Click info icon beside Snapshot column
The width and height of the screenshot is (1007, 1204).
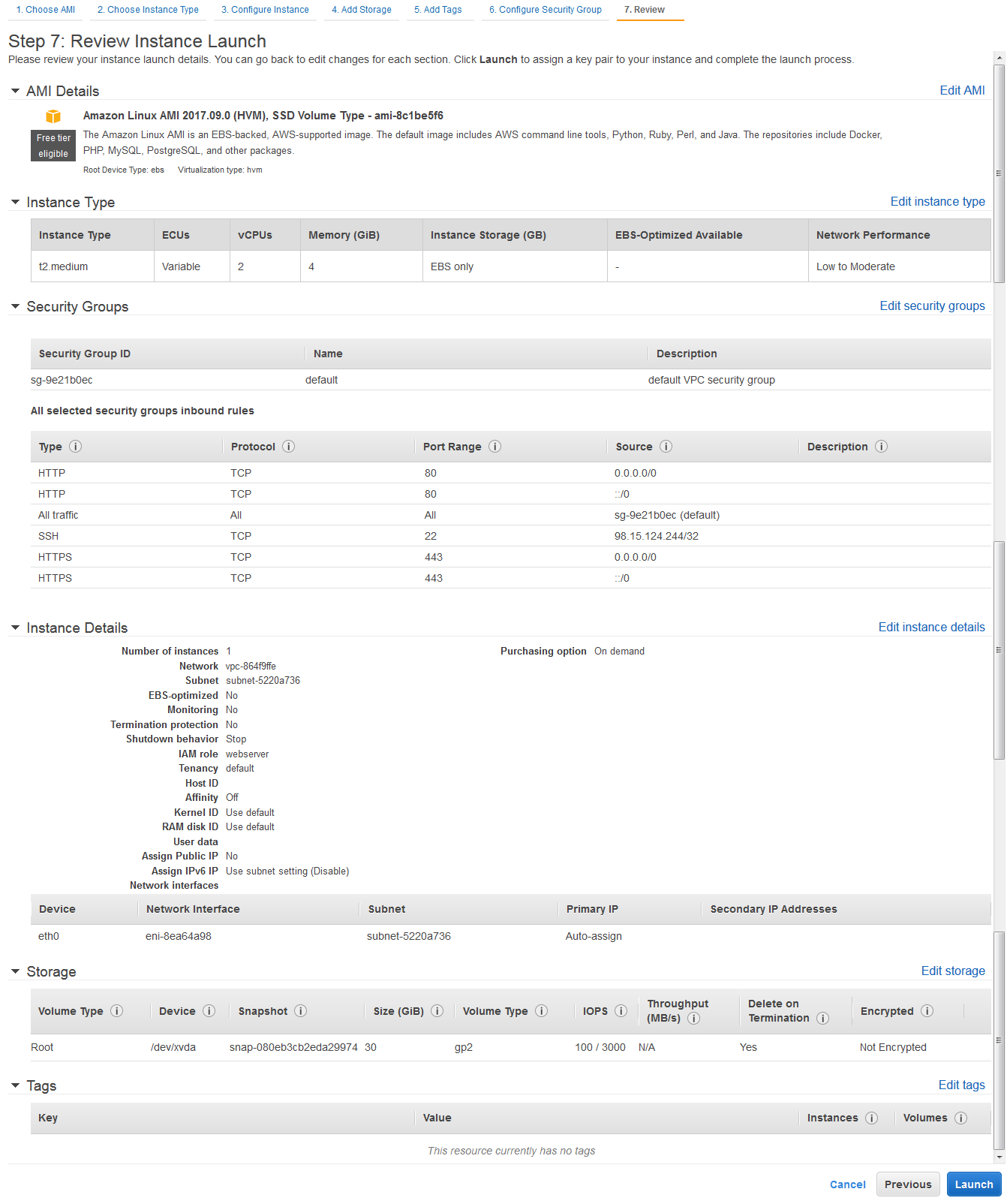tap(300, 1011)
